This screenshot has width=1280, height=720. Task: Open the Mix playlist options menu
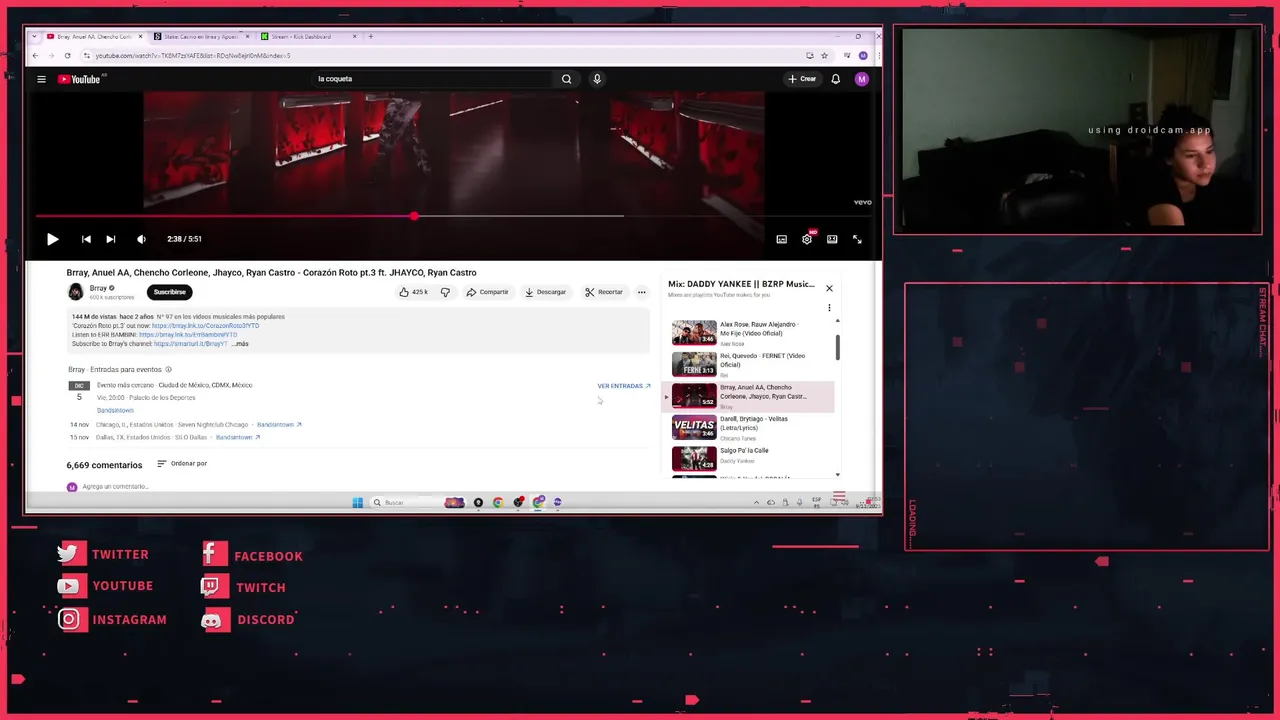click(829, 308)
